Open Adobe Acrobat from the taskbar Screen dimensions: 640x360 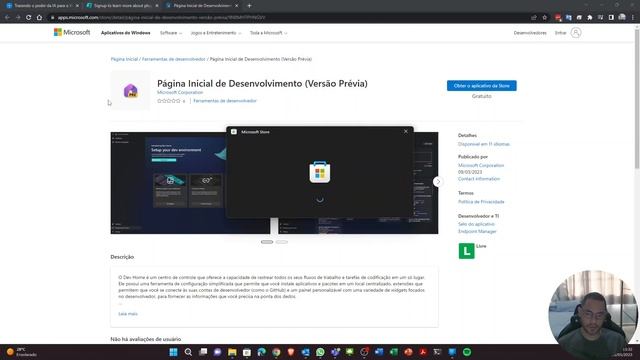423,352
